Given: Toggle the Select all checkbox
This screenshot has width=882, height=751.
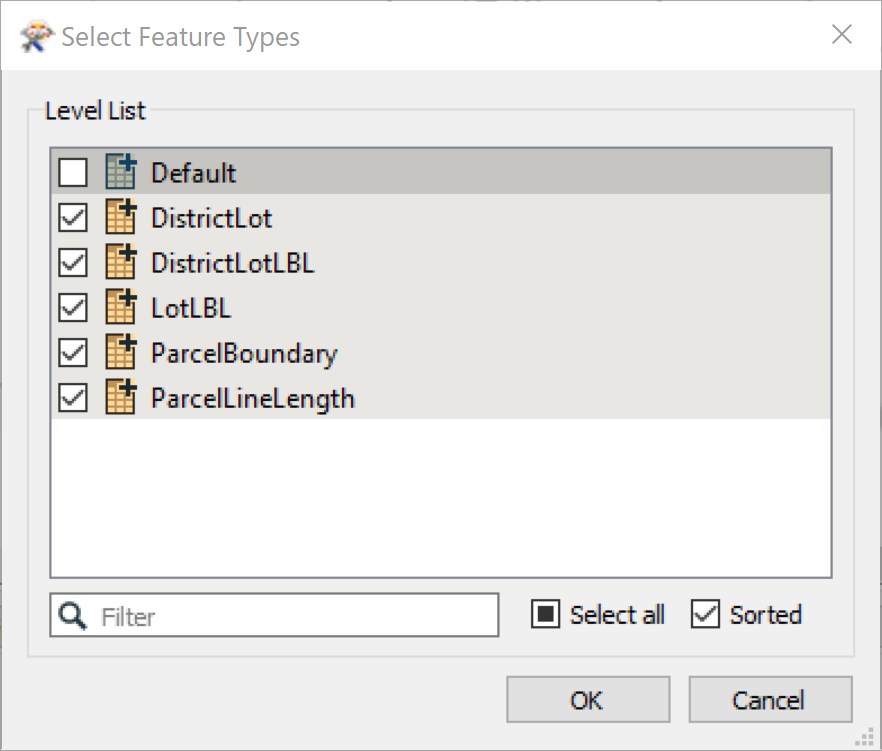Looking at the screenshot, I should click(545, 614).
